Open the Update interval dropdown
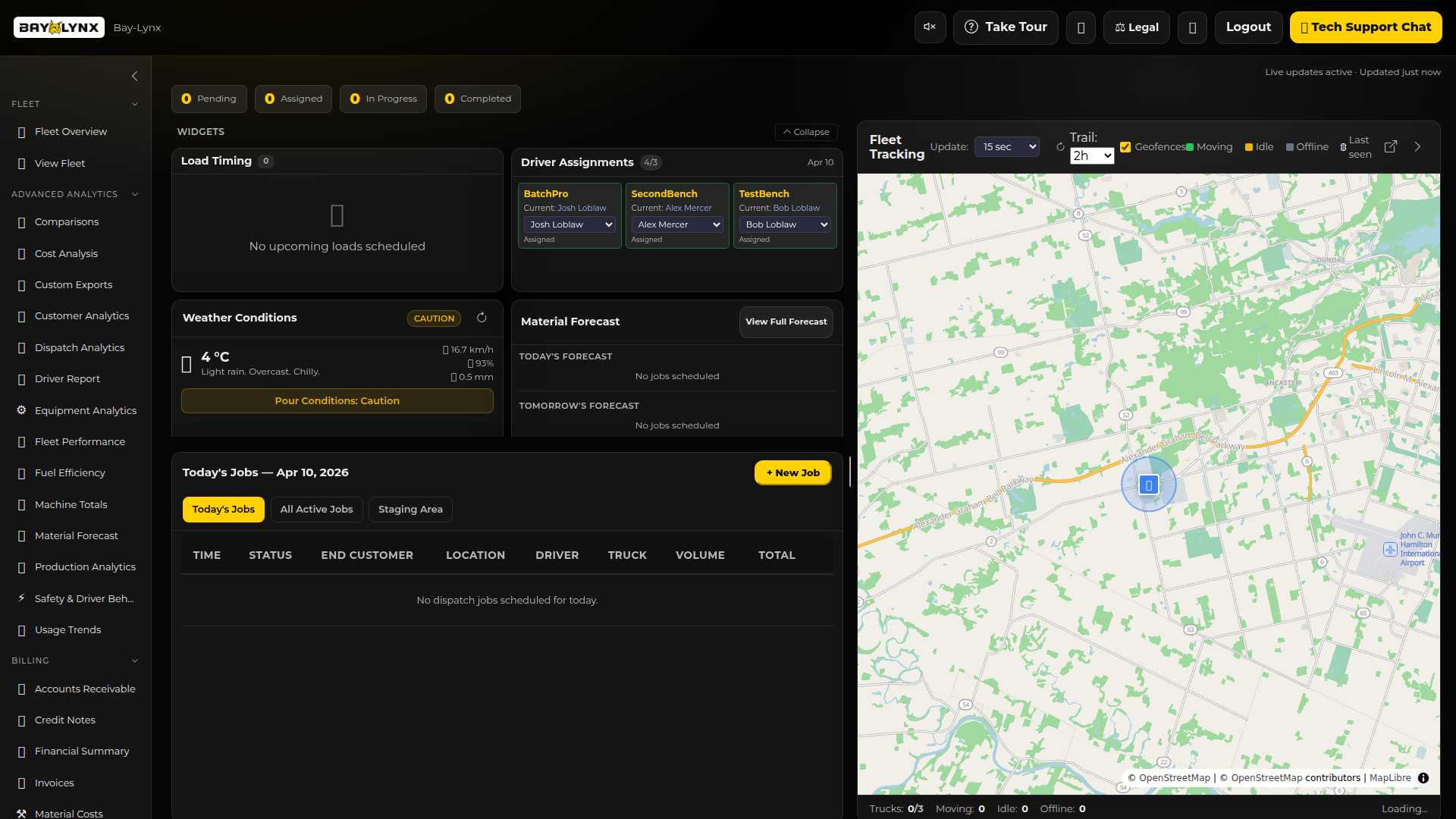Image resolution: width=1456 pixels, height=819 pixels. point(1006,146)
